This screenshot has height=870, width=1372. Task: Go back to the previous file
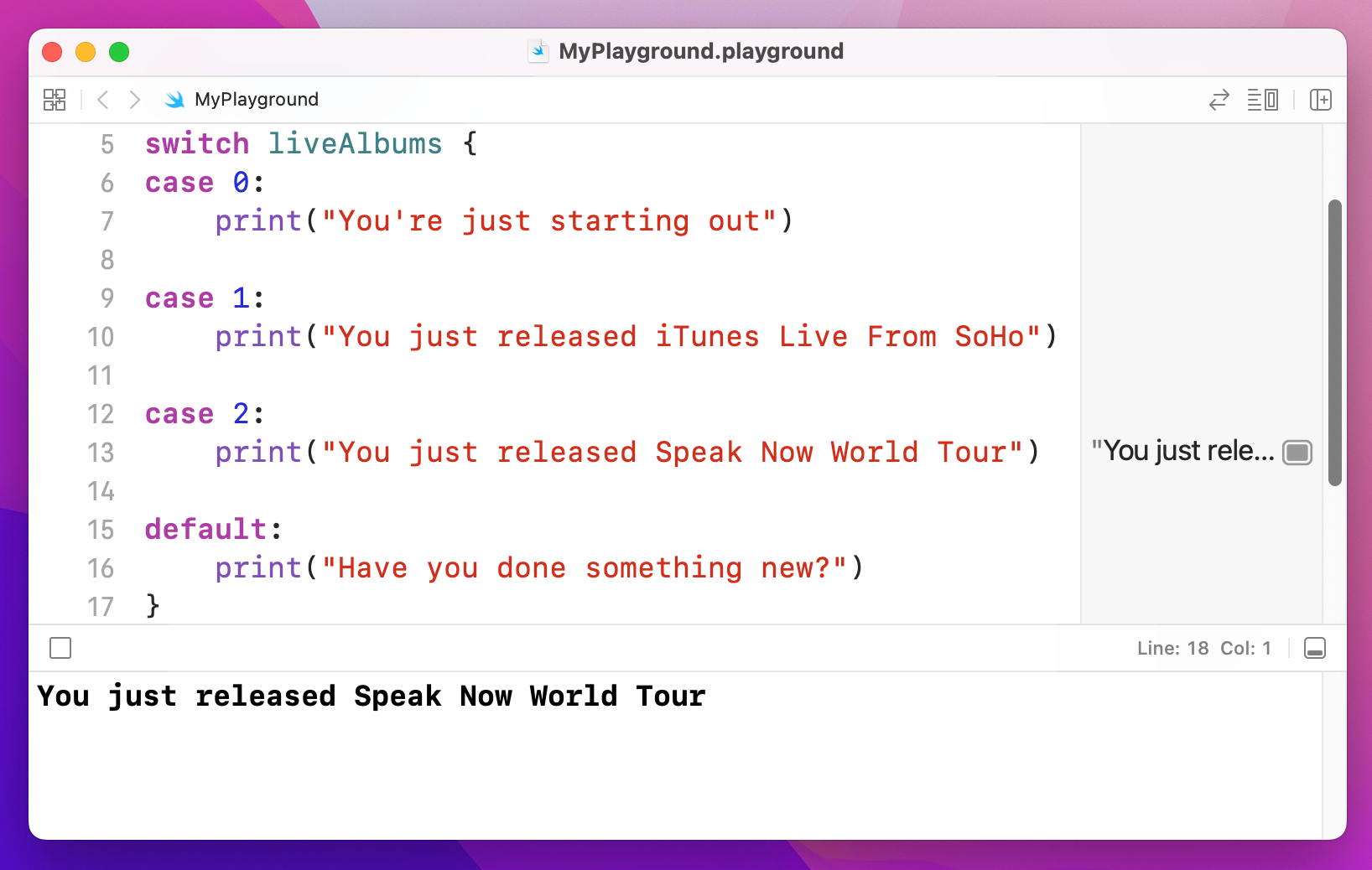coord(103,100)
